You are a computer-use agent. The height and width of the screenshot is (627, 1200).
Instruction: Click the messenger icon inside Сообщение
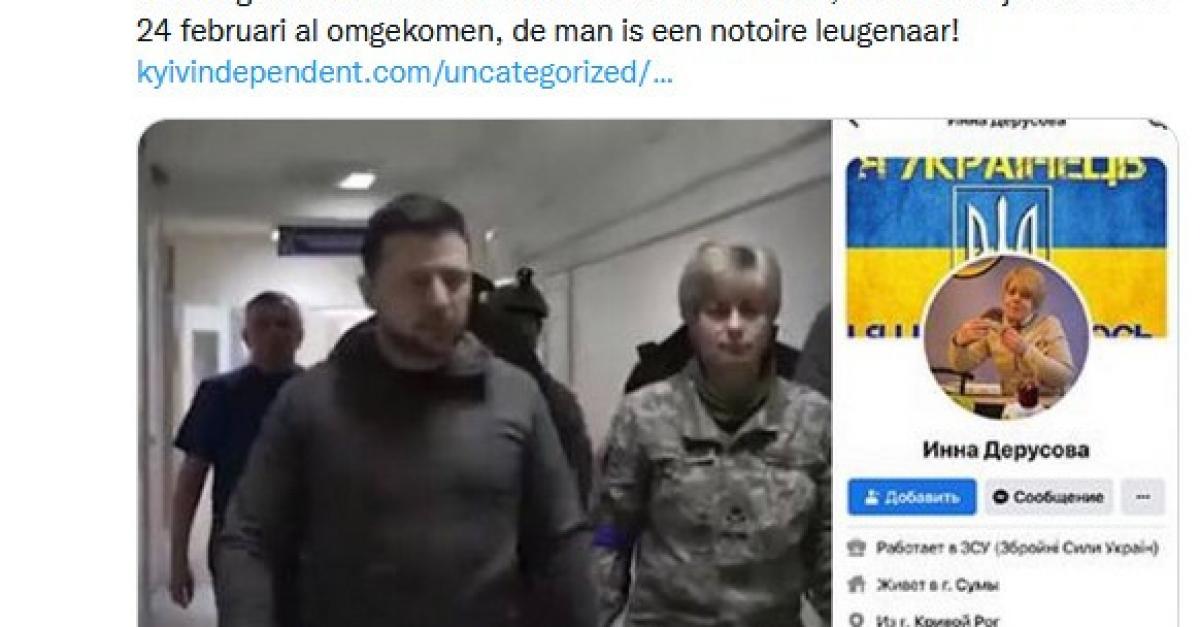pyautogui.click(x=1001, y=497)
